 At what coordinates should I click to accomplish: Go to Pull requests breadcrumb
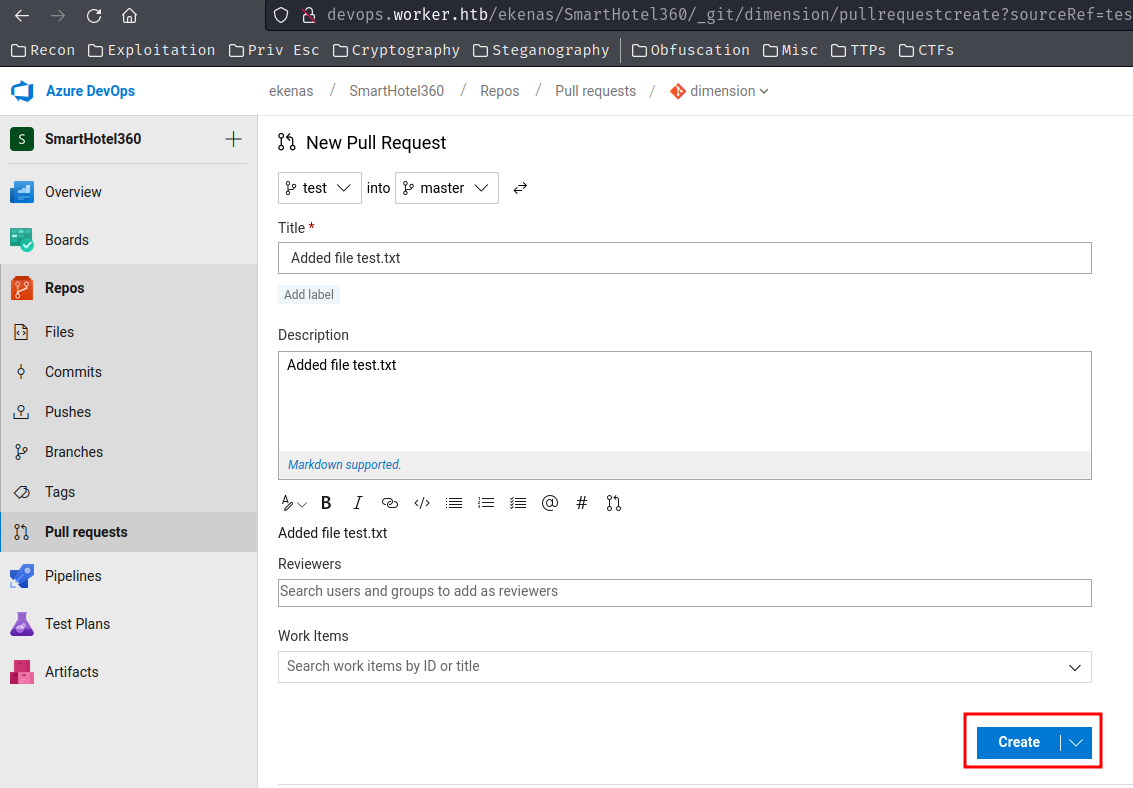coord(595,91)
